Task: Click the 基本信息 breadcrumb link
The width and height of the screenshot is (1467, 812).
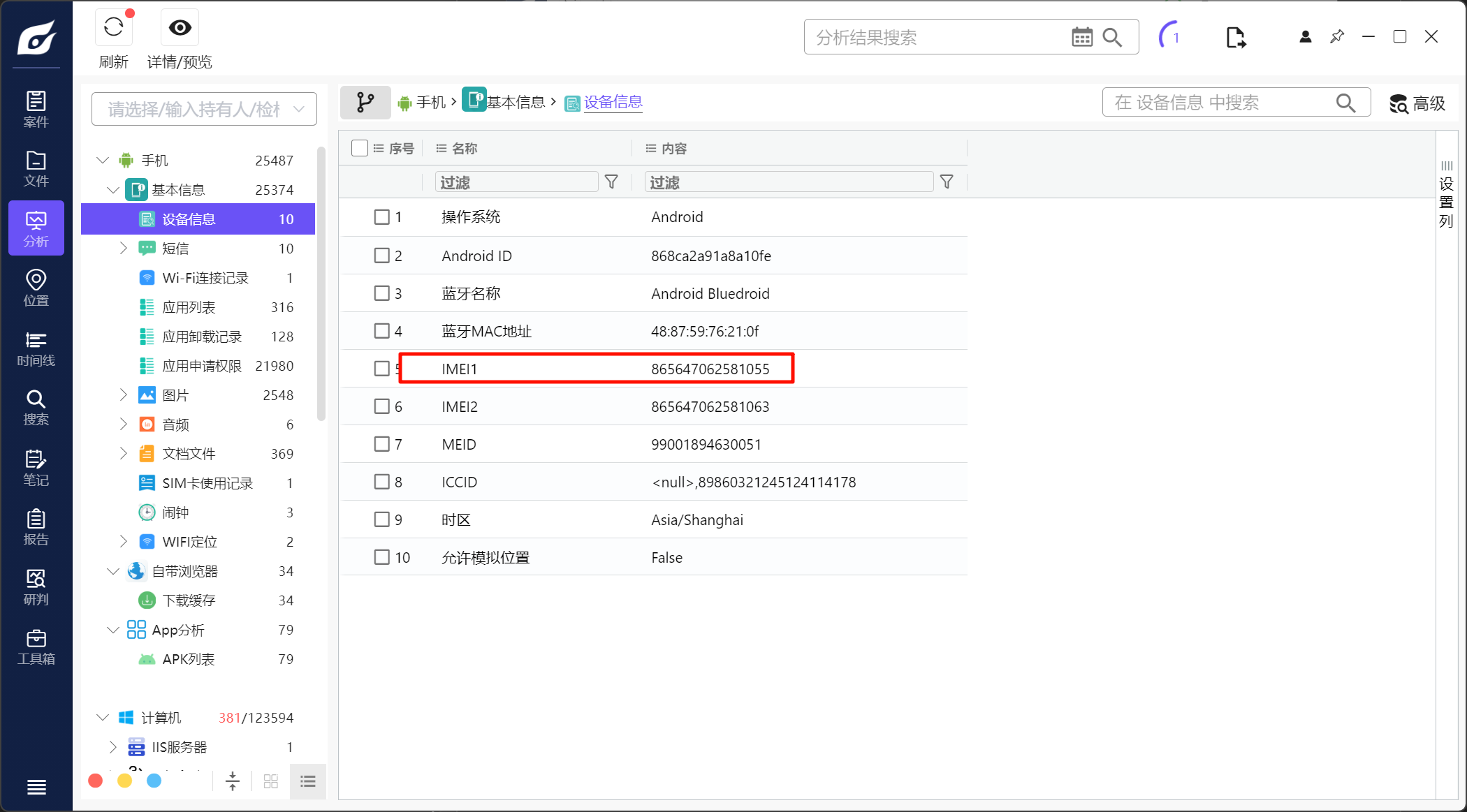Action: [x=515, y=103]
